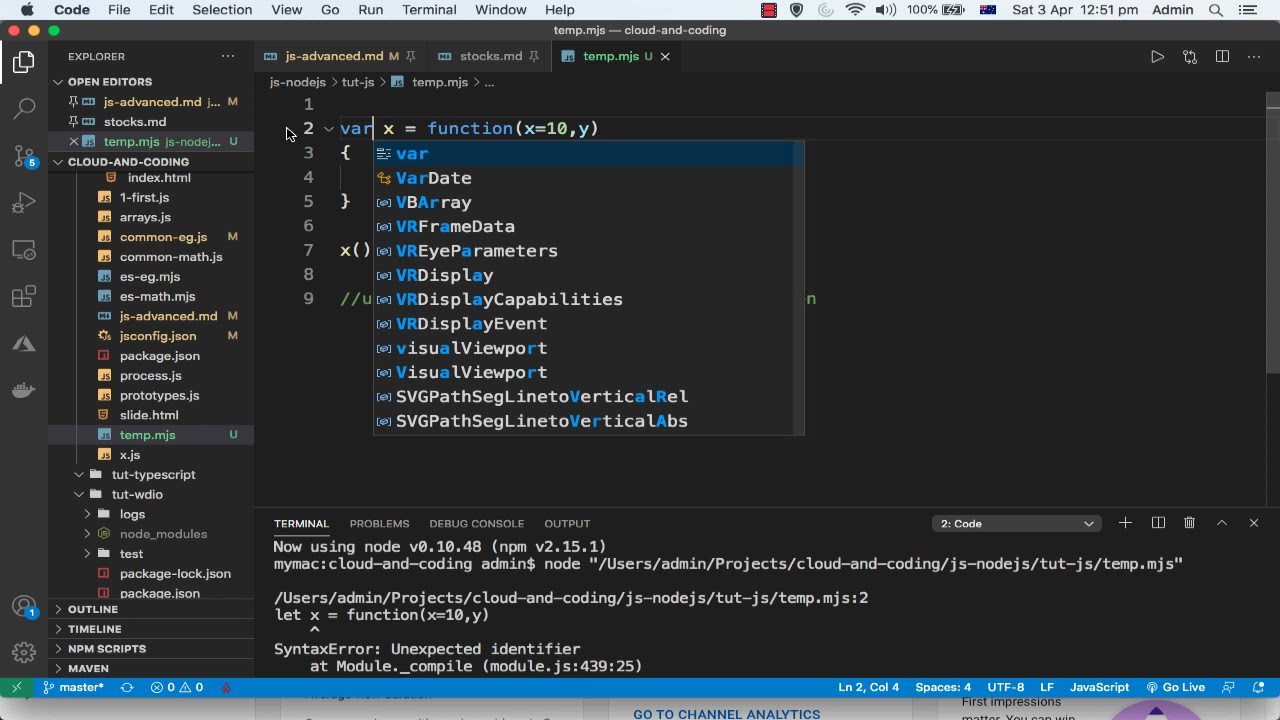Expand the node_modules folder
The width and height of the screenshot is (1280, 720).
[x=87, y=534]
